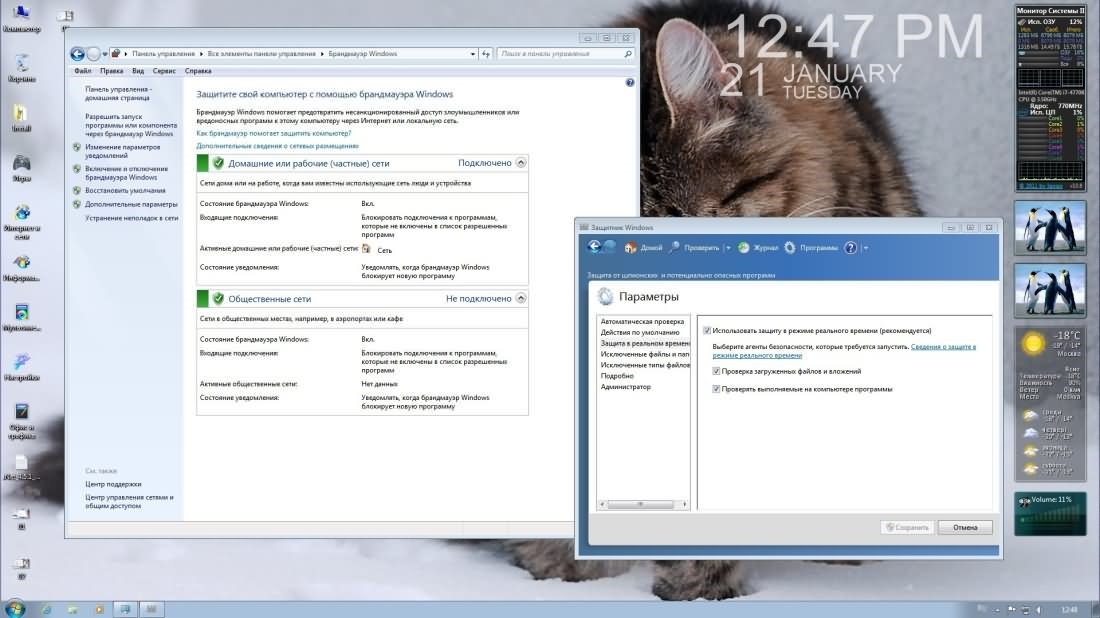
Task: Collapse the Общественные сети section
Action: pyautogui.click(x=521, y=299)
